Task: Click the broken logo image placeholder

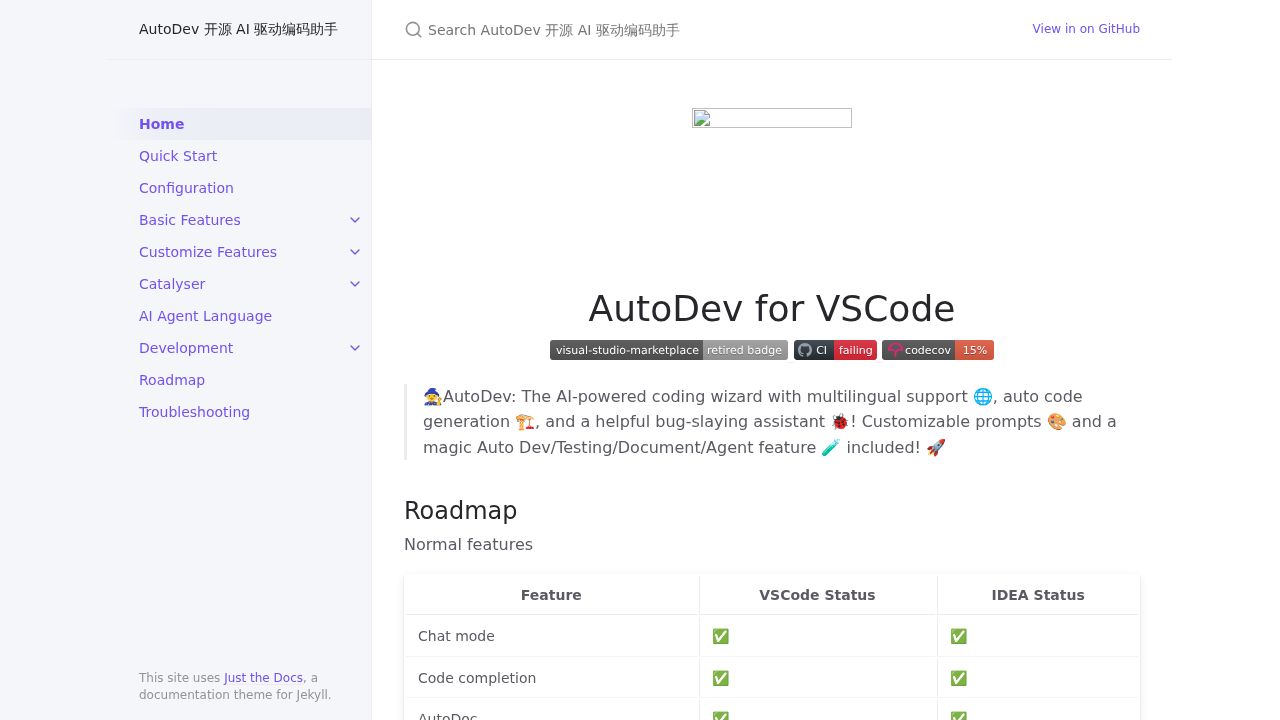Action: [772, 118]
